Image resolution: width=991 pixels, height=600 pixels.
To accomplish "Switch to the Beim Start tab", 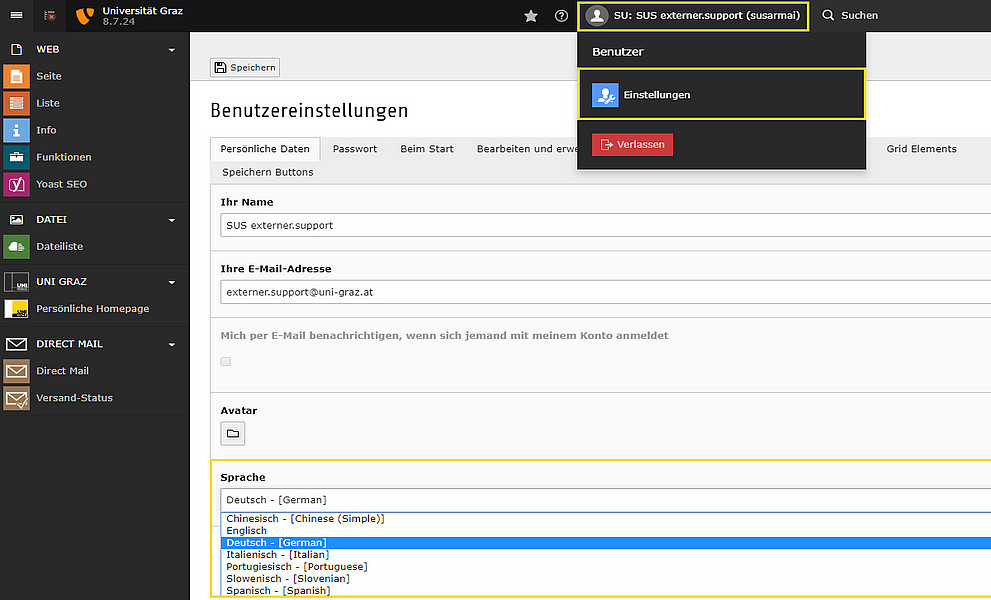I will [x=427, y=149].
